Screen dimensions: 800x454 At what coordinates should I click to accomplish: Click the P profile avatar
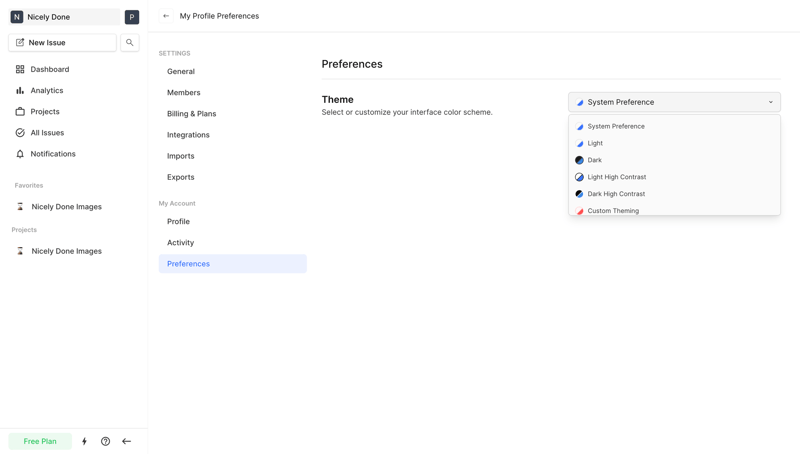[x=132, y=17]
